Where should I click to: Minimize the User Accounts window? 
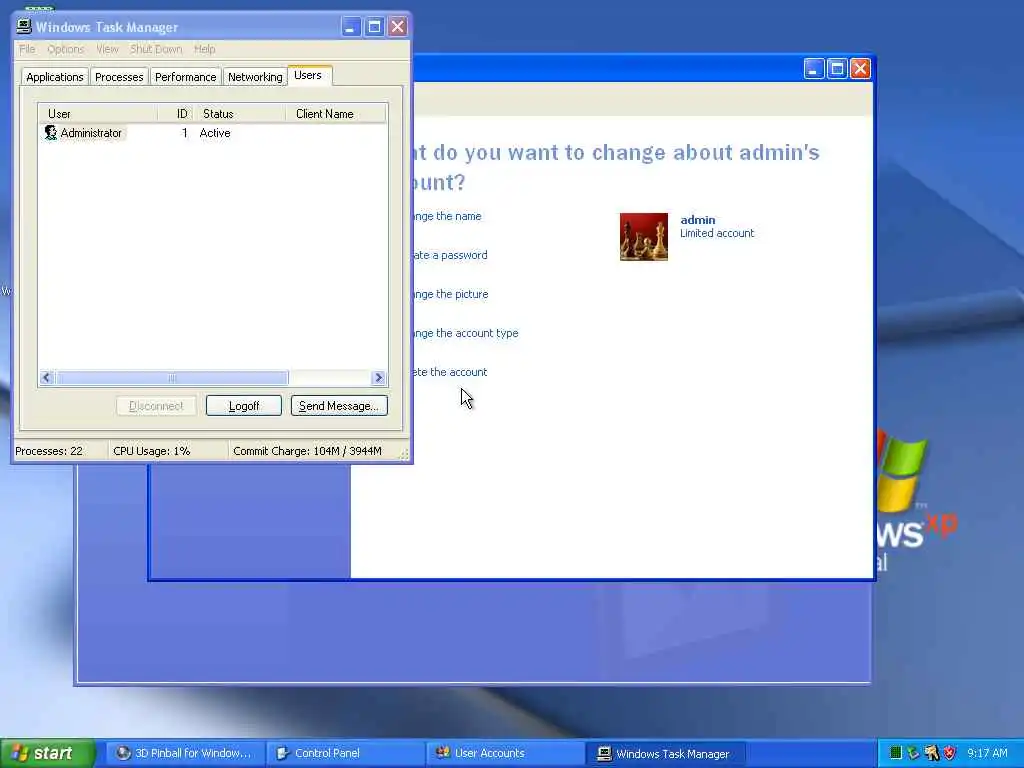pos(814,69)
